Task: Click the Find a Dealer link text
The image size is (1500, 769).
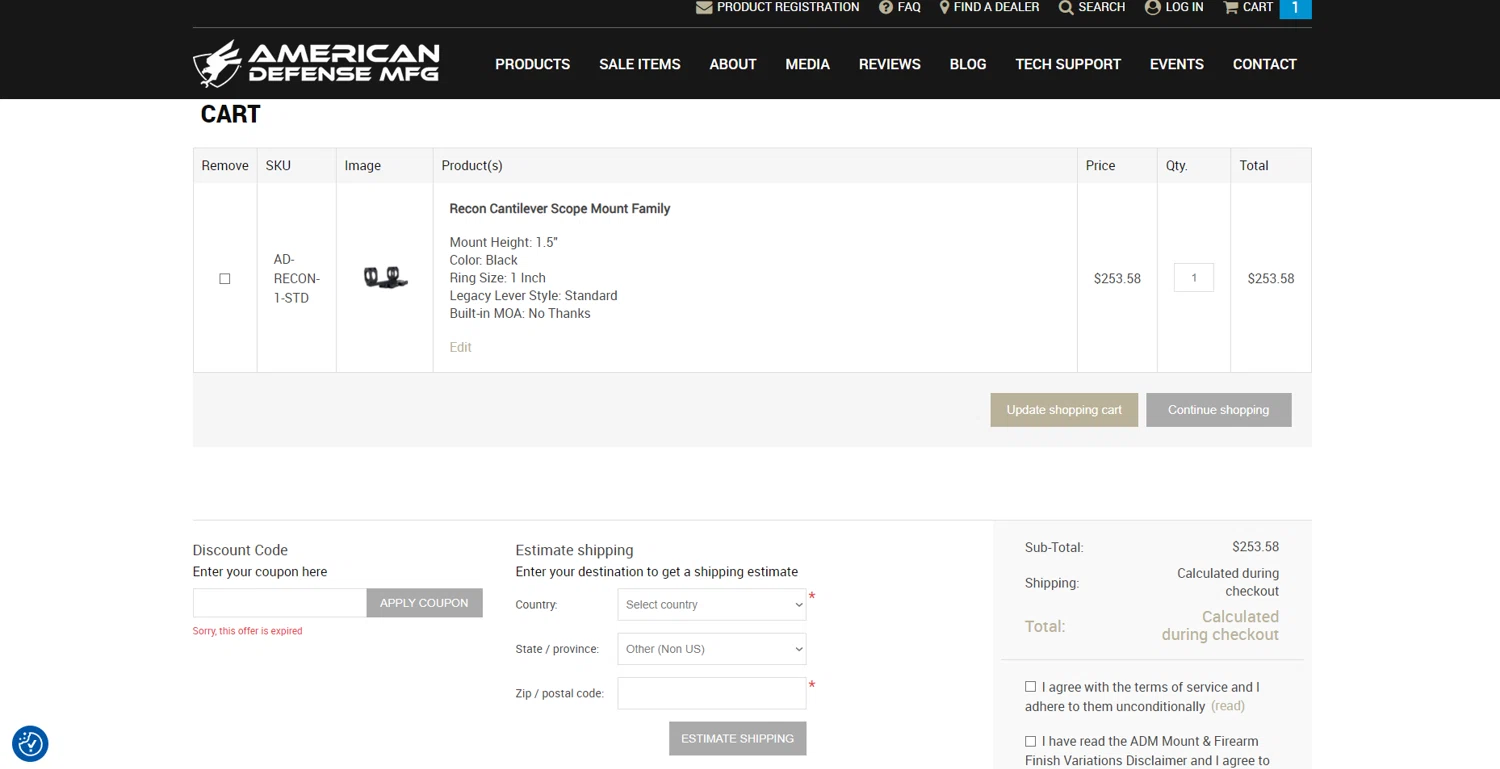Action: (x=996, y=7)
